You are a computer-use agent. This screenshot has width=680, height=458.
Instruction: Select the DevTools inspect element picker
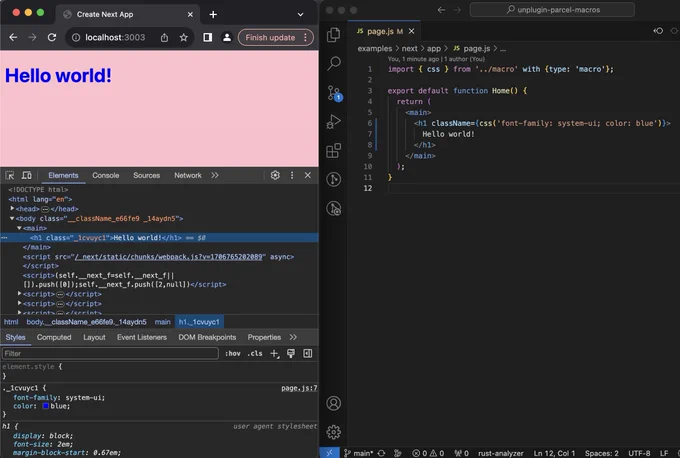tap(10, 175)
